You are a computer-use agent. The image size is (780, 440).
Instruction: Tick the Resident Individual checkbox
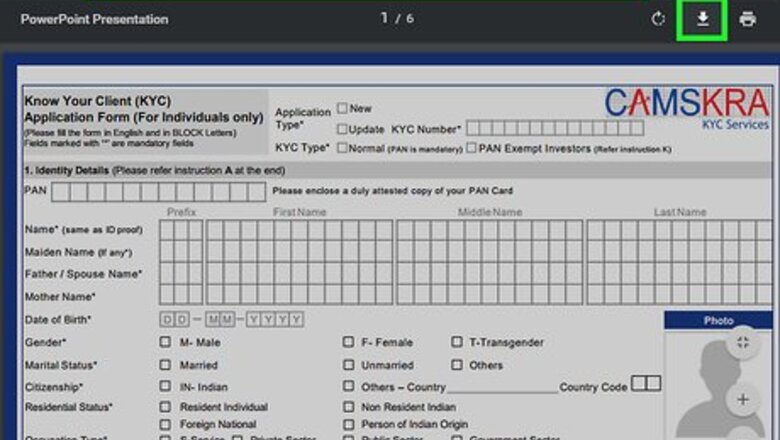tap(165, 406)
